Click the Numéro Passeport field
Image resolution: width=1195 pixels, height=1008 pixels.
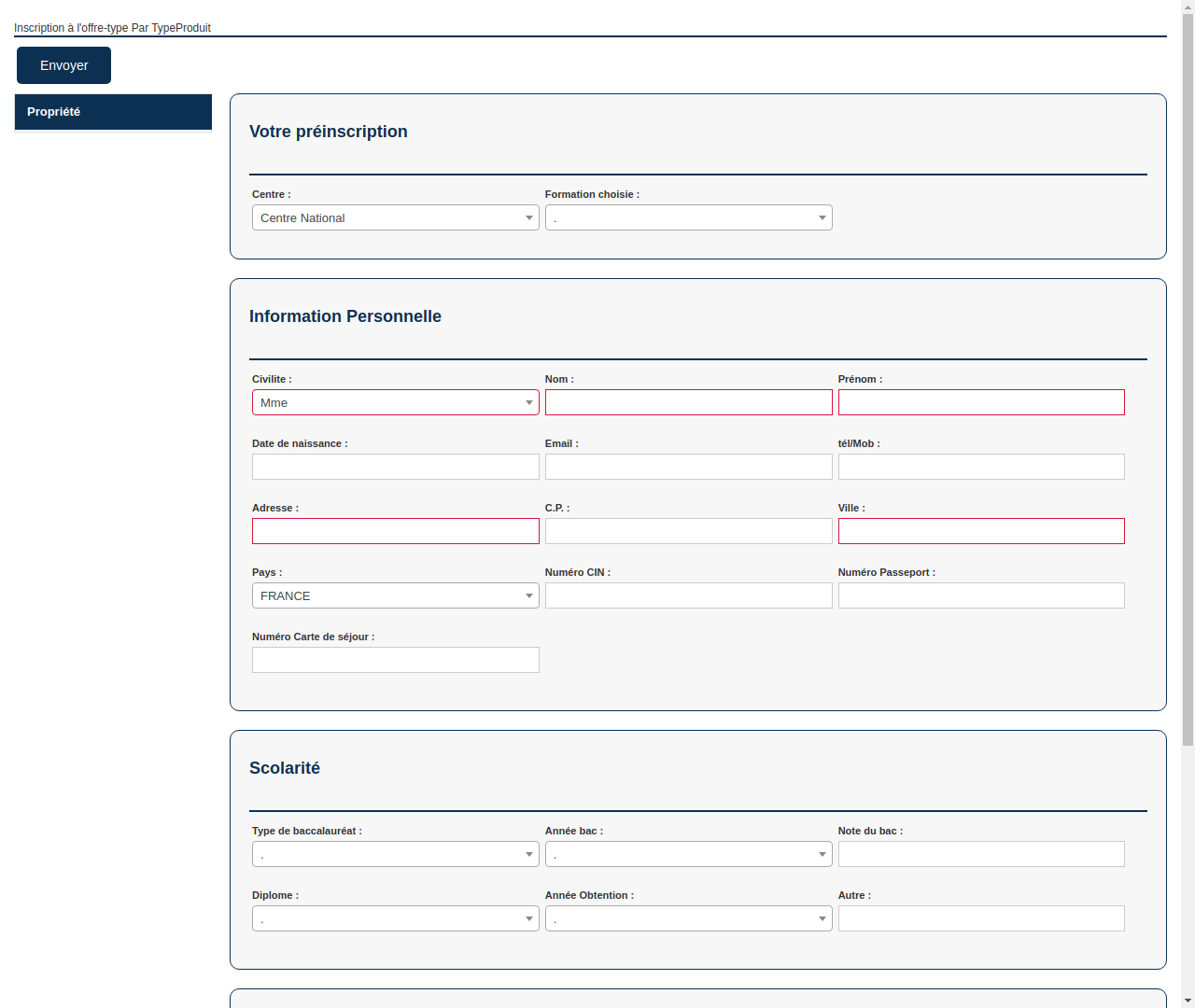click(x=981, y=595)
